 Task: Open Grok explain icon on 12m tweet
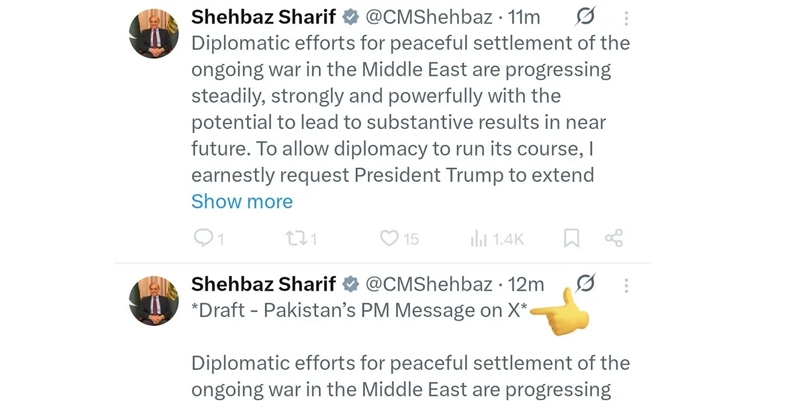586,284
